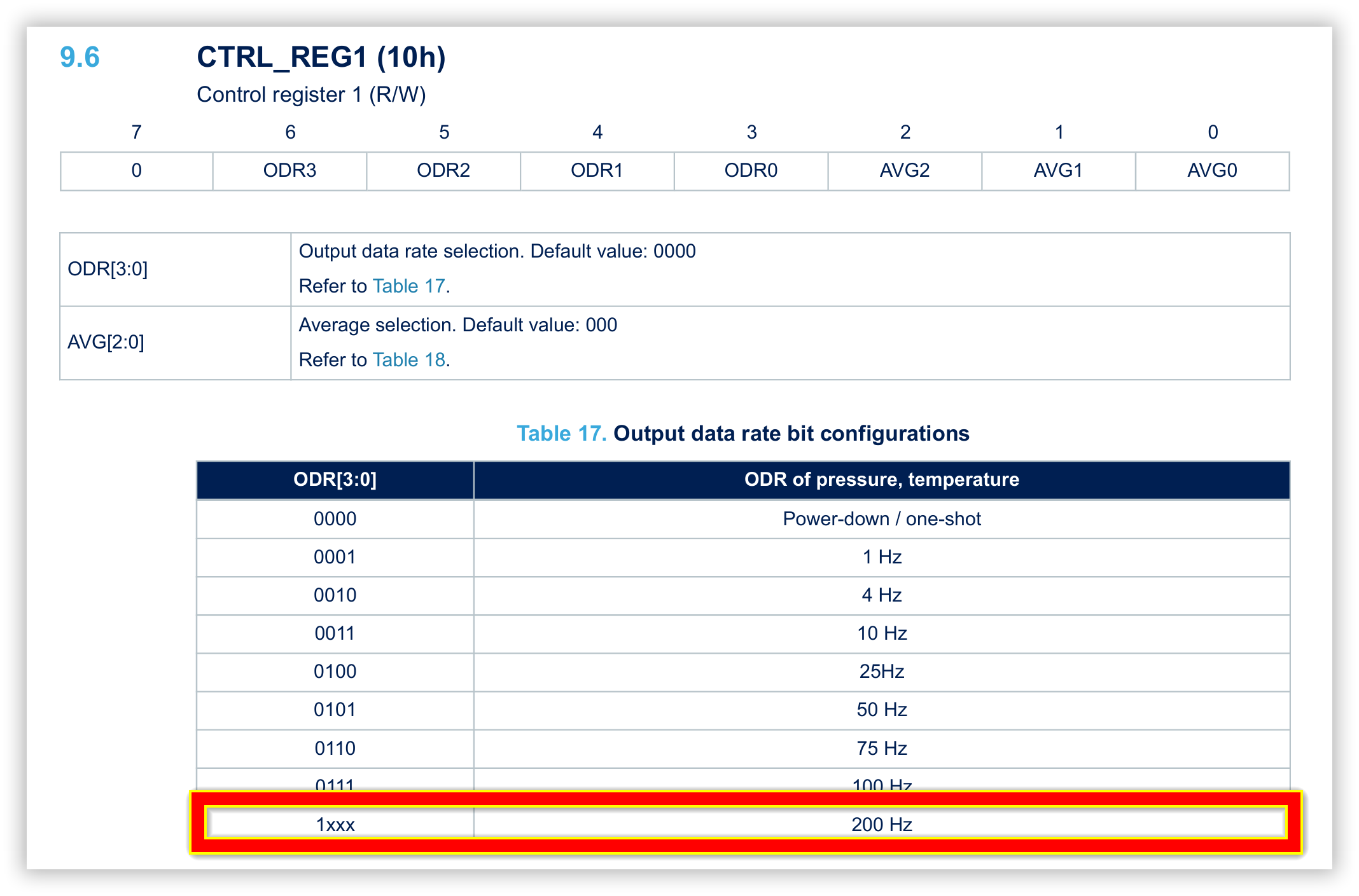Click the AVG0 bit cell
Image resolution: width=1359 pixels, height=896 pixels.
pyautogui.click(x=1212, y=170)
